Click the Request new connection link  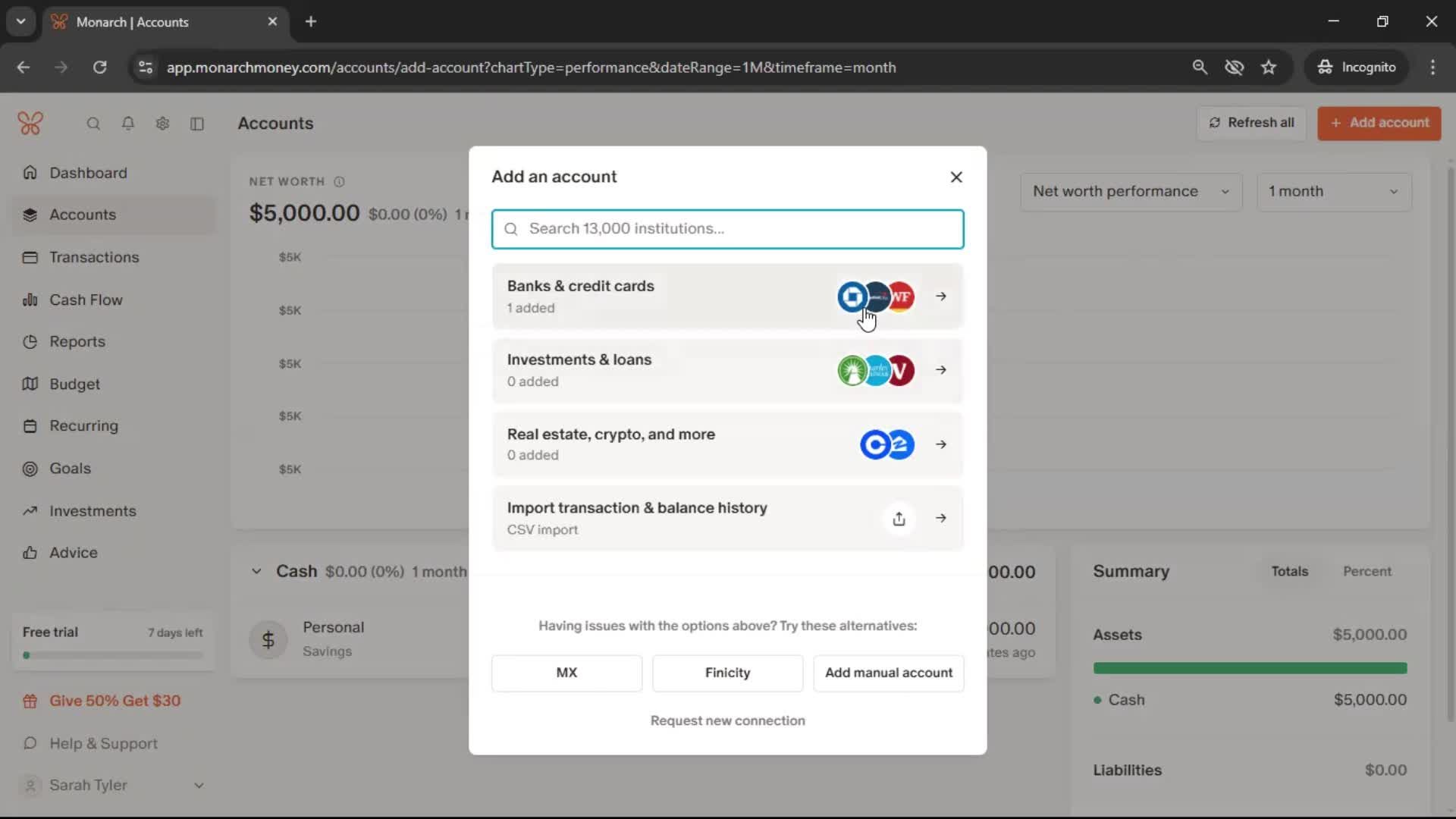pos(727,720)
